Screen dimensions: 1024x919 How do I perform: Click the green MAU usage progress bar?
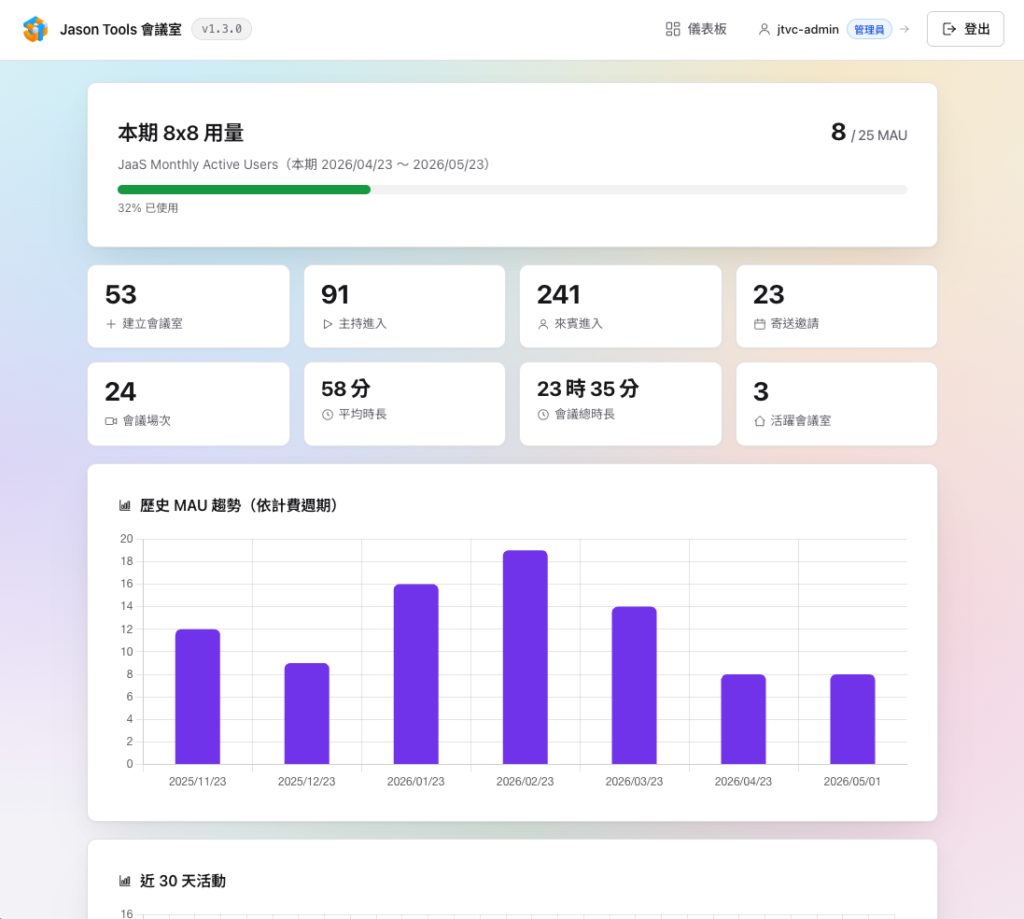pyautogui.click(x=244, y=189)
